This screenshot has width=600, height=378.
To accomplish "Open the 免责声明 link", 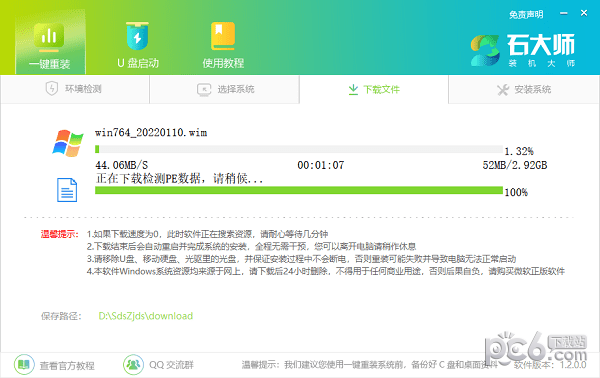I will click(526, 15).
